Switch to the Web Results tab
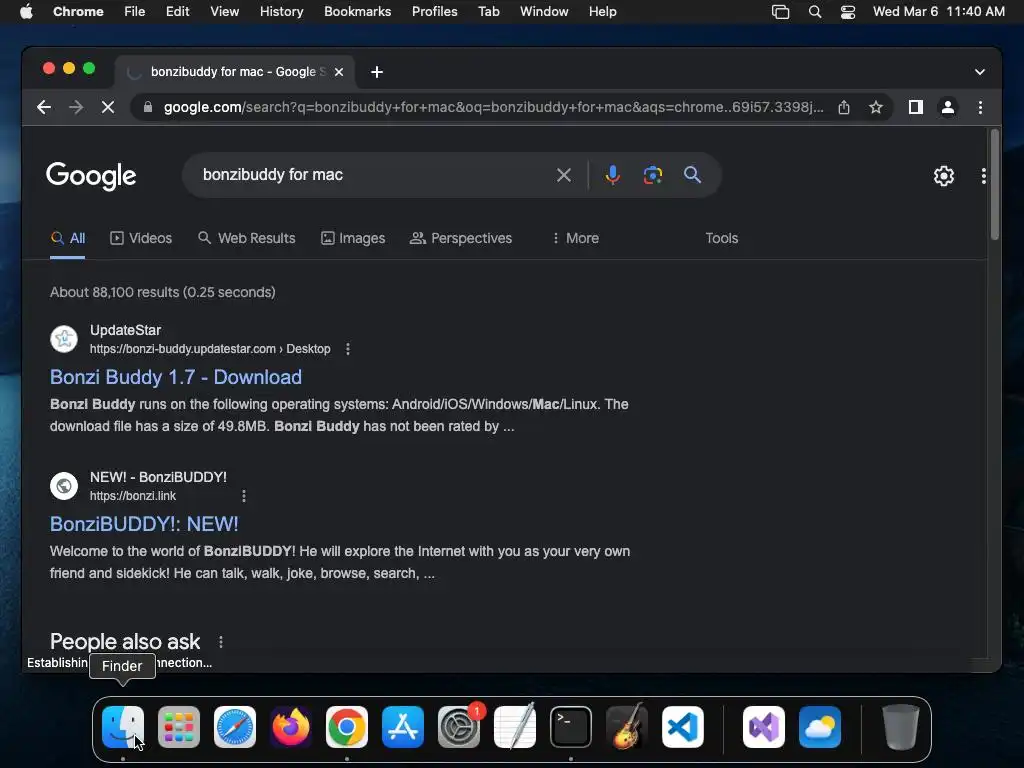The width and height of the screenshot is (1024, 768). pos(247,238)
